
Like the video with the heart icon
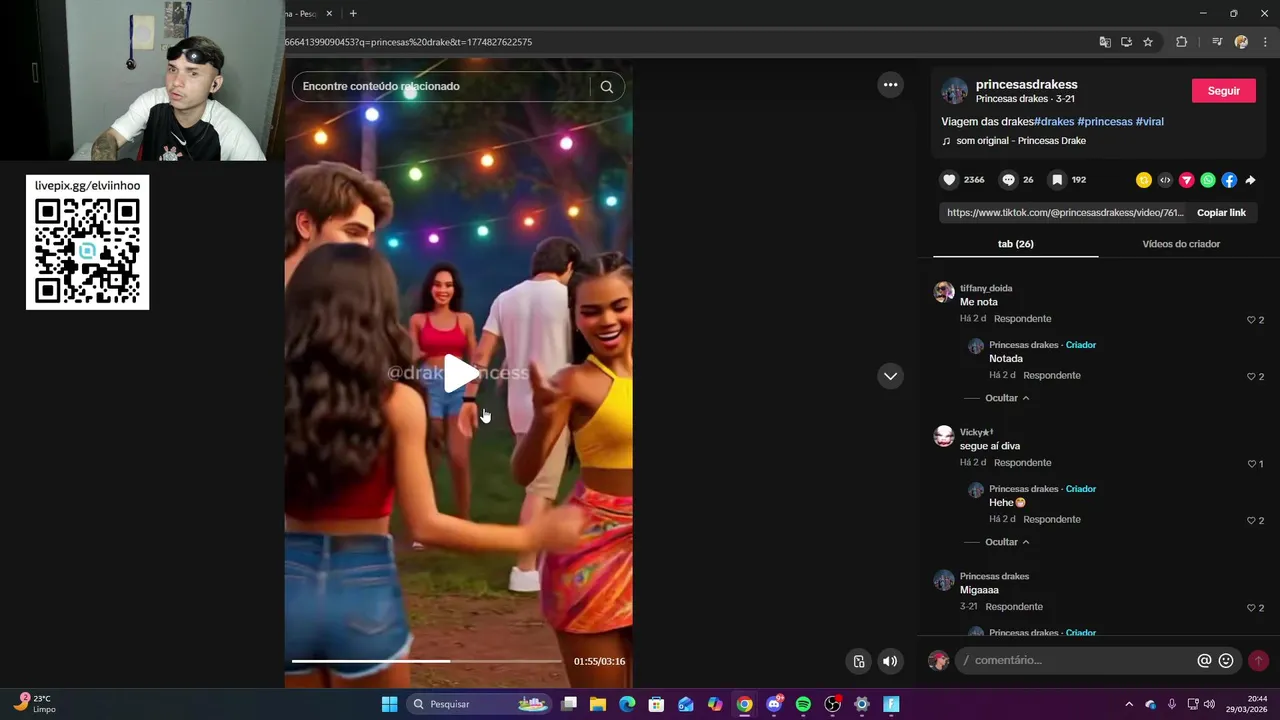(949, 180)
